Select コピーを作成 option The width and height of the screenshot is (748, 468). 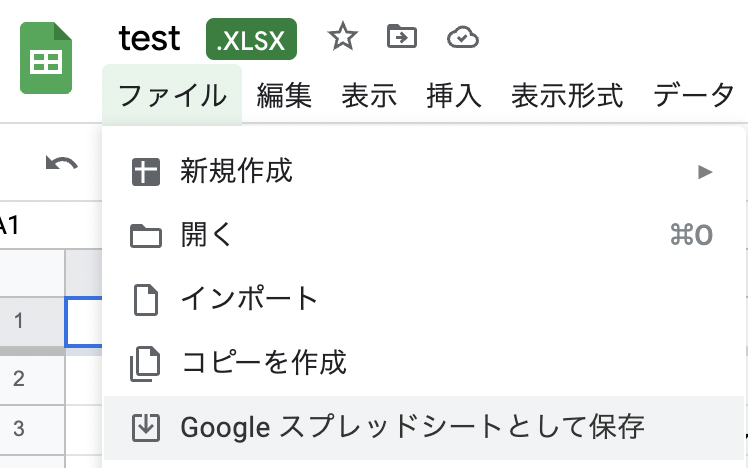(x=424, y=363)
